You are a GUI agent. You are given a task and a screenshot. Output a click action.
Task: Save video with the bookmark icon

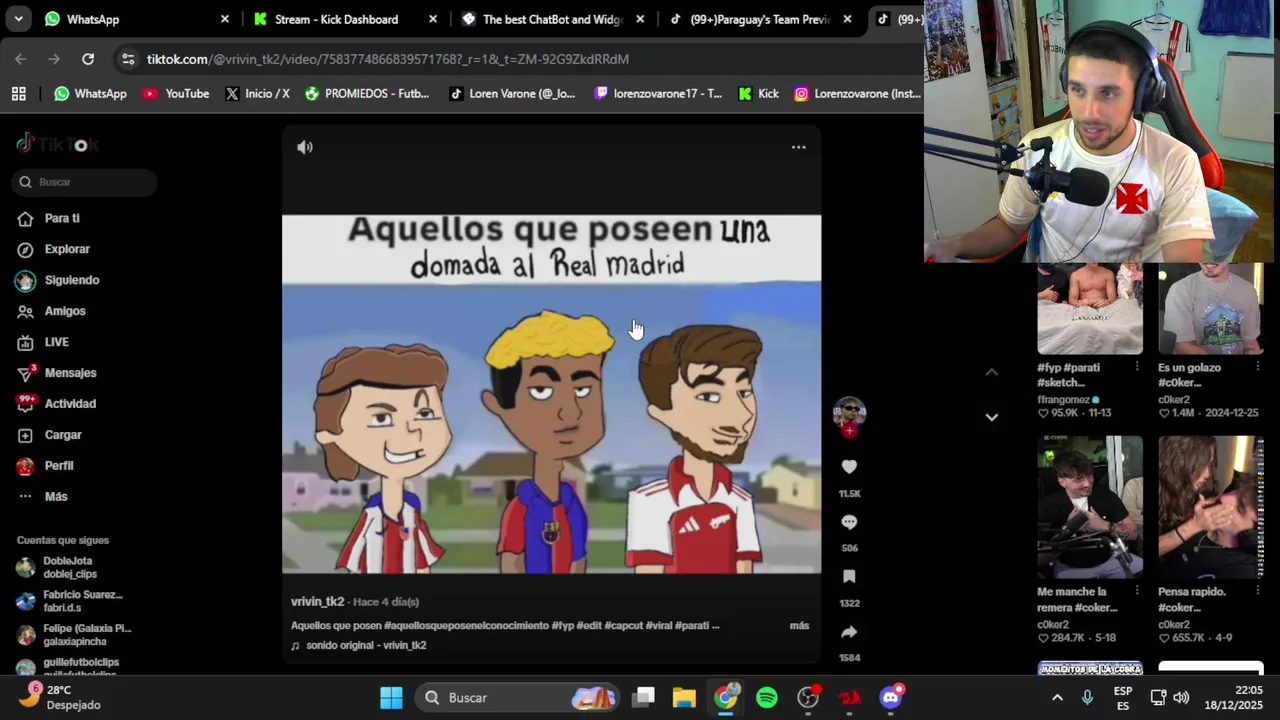(849, 577)
